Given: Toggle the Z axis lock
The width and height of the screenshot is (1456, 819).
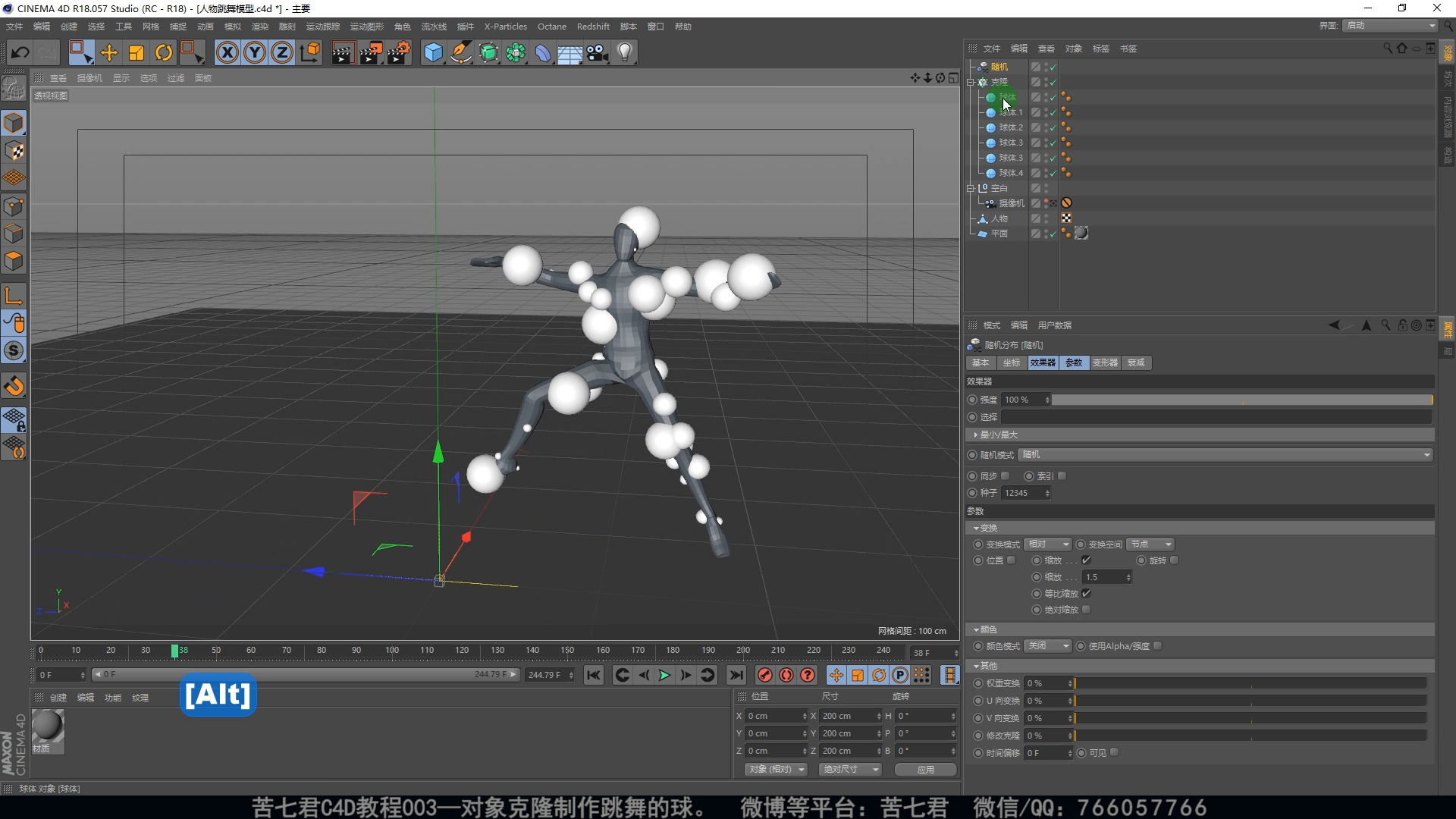Looking at the screenshot, I should (282, 52).
